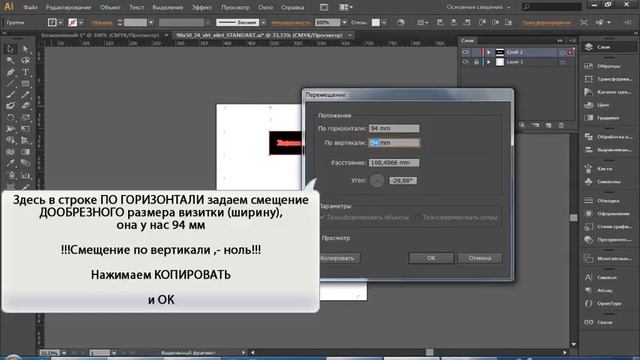Image resolution: width=640 pixels, height=360 pixels.
Task: Open the Arrange Documents dropdown
Action: point(346,7)
